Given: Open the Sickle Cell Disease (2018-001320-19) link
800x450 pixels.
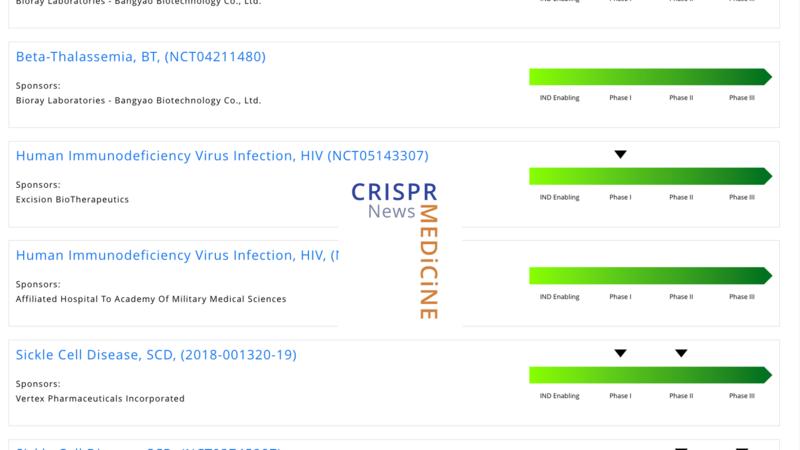Looking at the screenshot, I should click(x=156, y=355).
